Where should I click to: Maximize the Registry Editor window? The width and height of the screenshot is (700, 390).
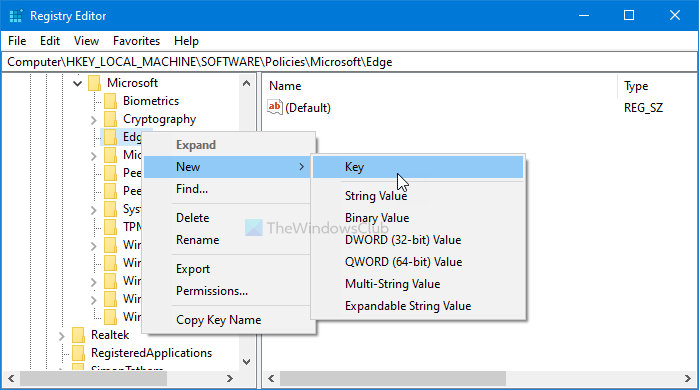pyautogui.click(x=629, y=16)
